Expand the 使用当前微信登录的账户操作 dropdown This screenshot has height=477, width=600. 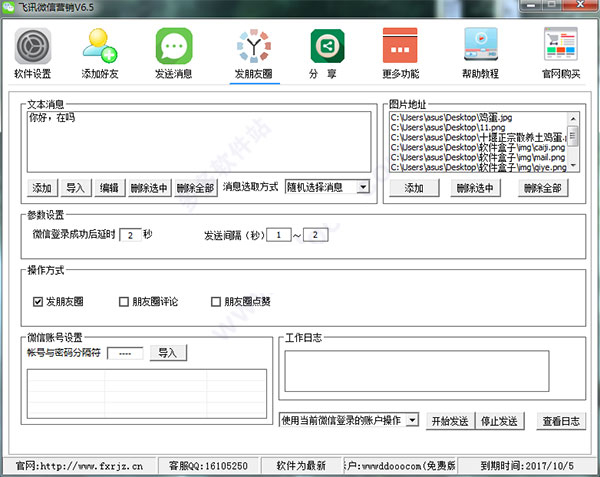(x=412, y=420)
